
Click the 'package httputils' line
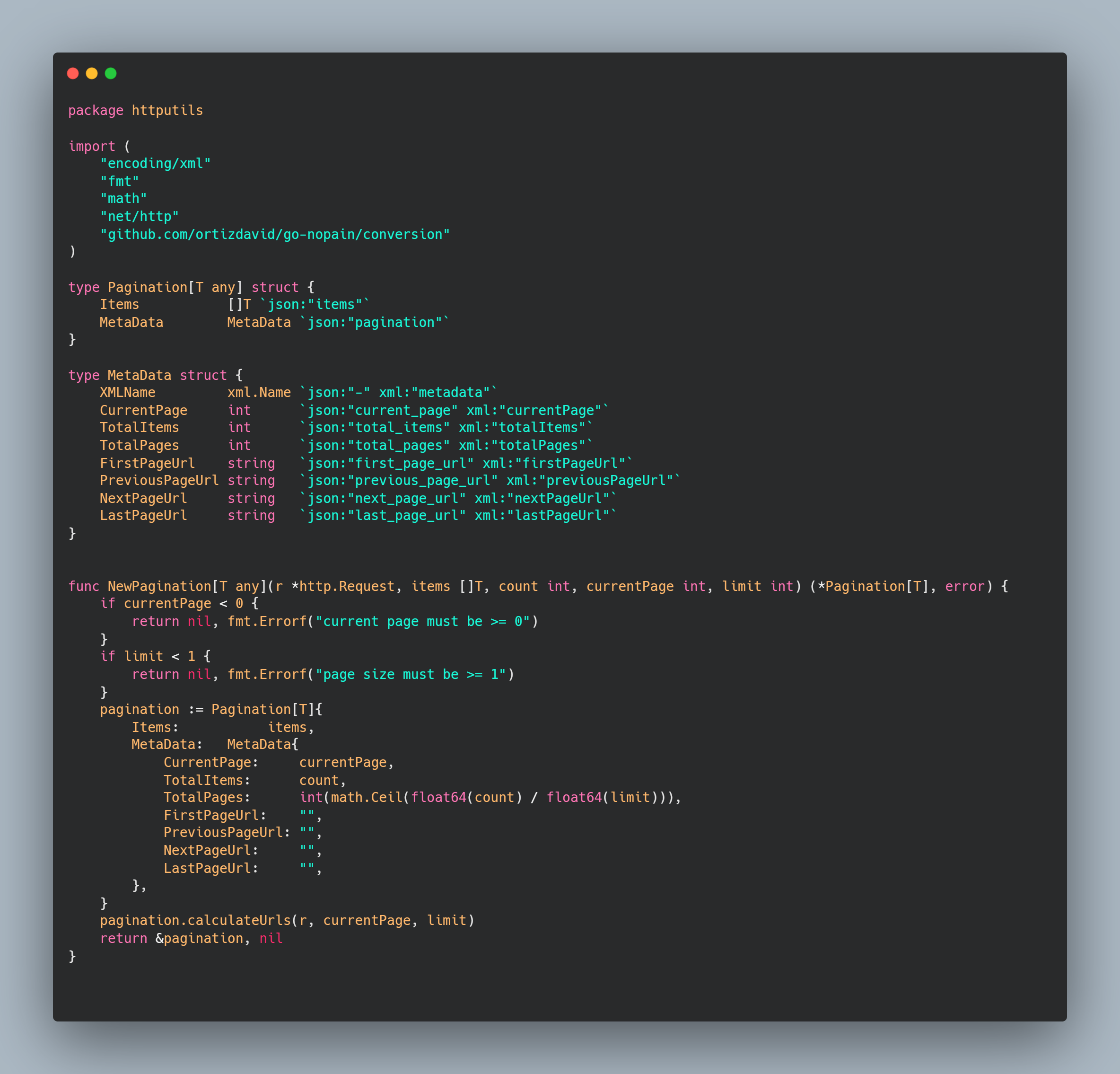pos(135,110)
